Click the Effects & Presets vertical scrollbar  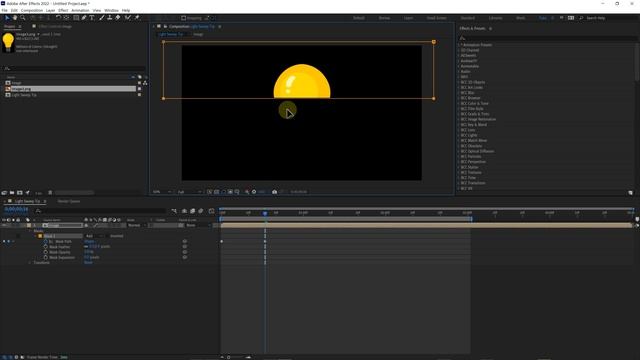click(x=637, y=61)
